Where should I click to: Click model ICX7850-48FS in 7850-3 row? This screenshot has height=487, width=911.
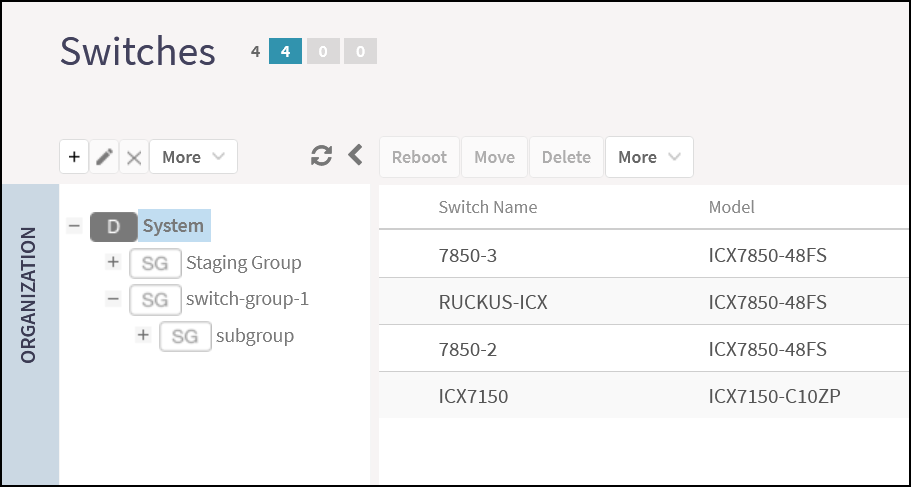click(x=767, y=255)
